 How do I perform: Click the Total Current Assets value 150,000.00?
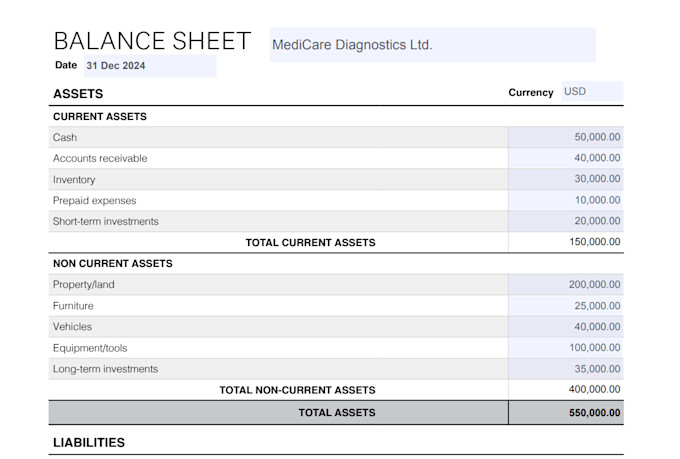[595, 242]
